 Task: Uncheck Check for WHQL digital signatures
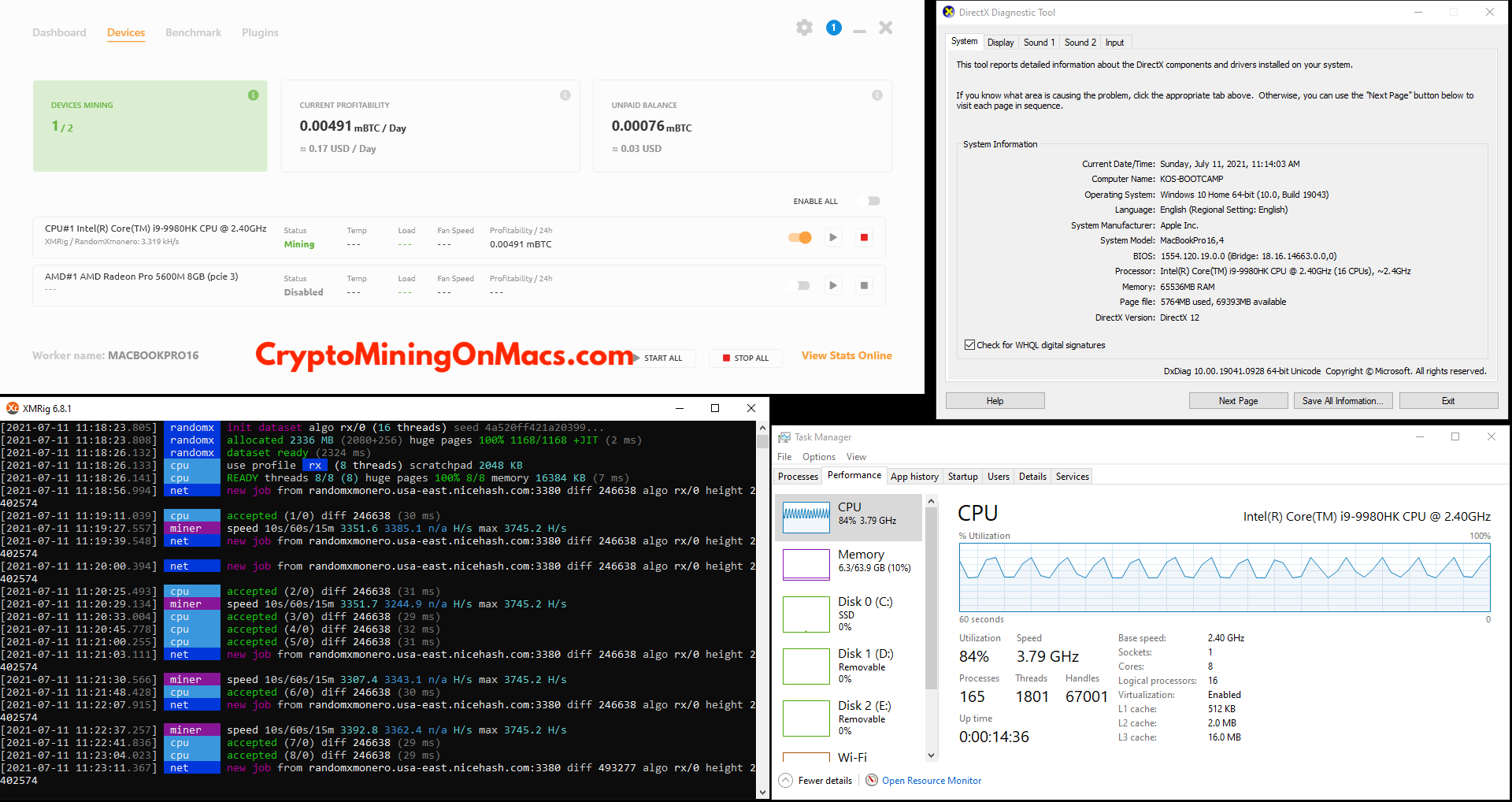[969, 345]
